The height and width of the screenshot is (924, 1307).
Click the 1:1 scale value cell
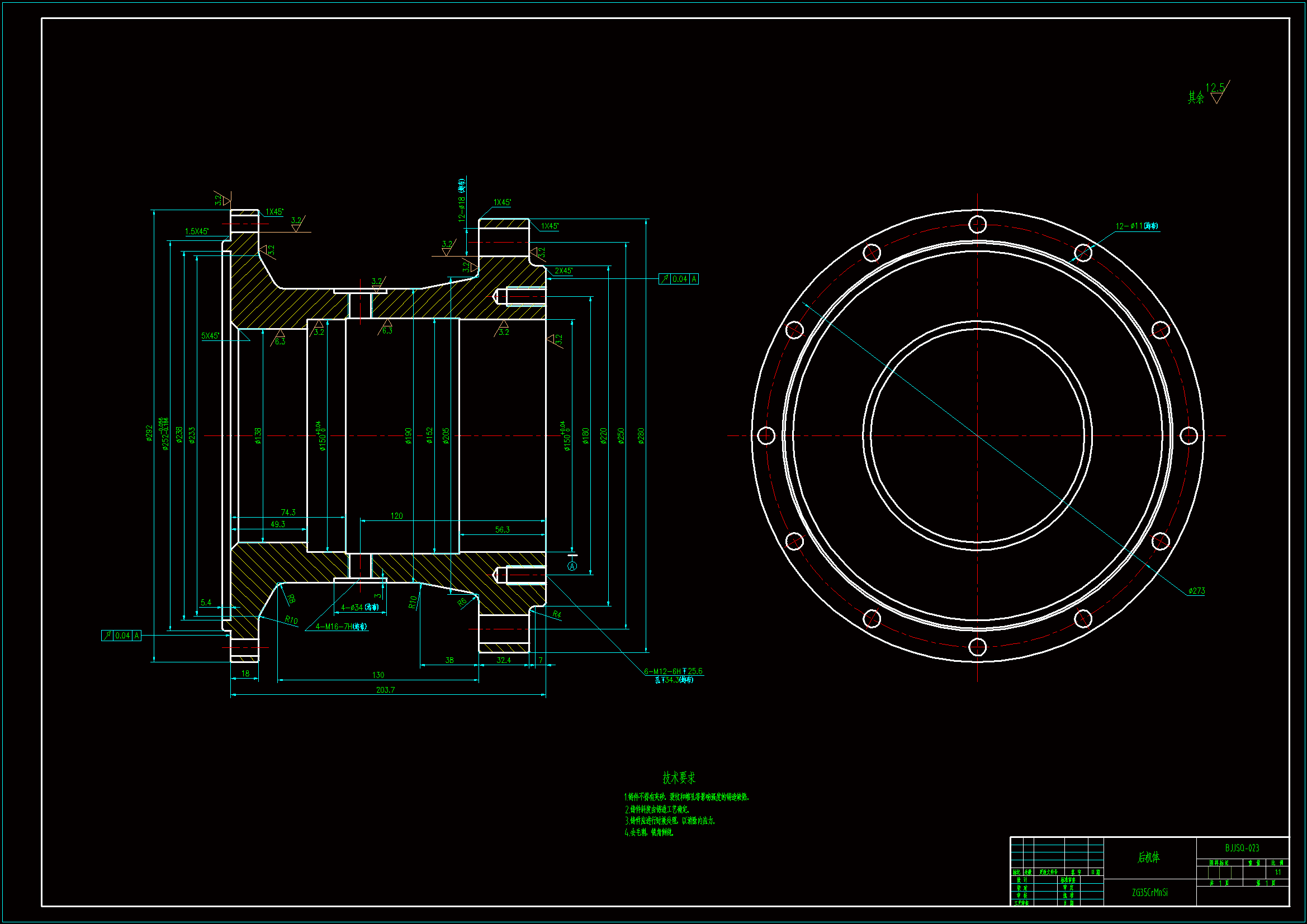click(x=1277, y=872)
